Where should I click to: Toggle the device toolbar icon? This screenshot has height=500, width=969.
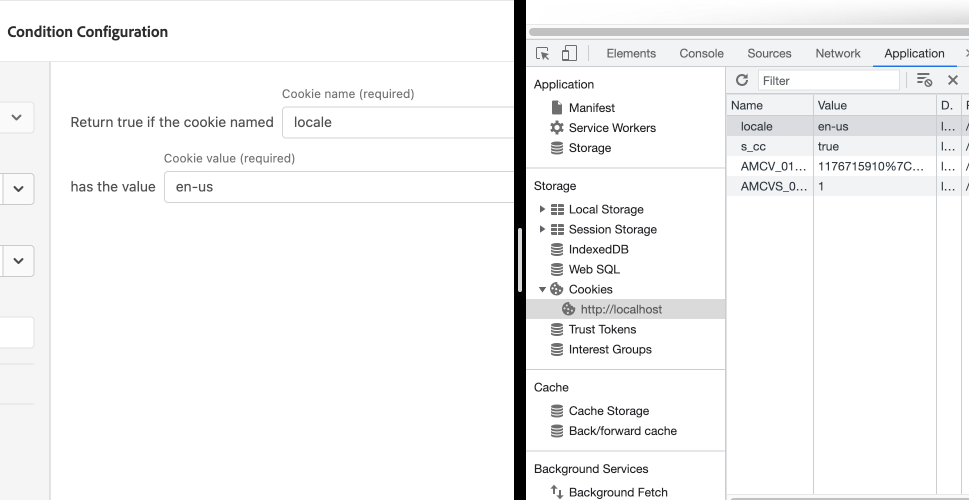[569, 54]
